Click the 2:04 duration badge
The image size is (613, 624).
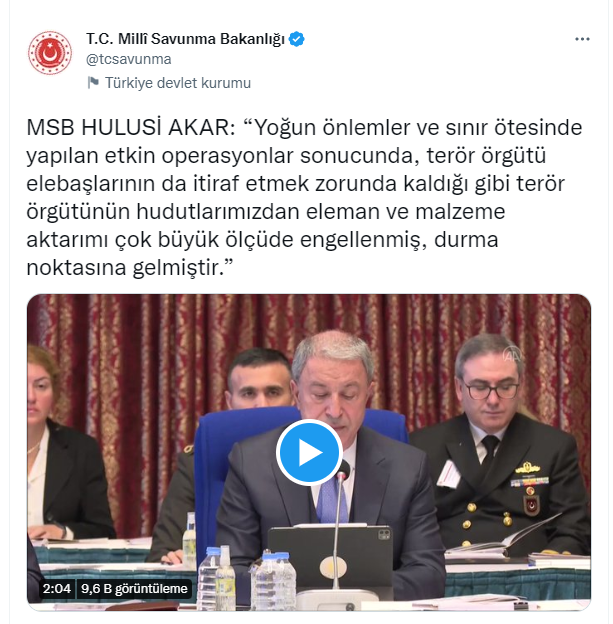click(x=57, y=589)
